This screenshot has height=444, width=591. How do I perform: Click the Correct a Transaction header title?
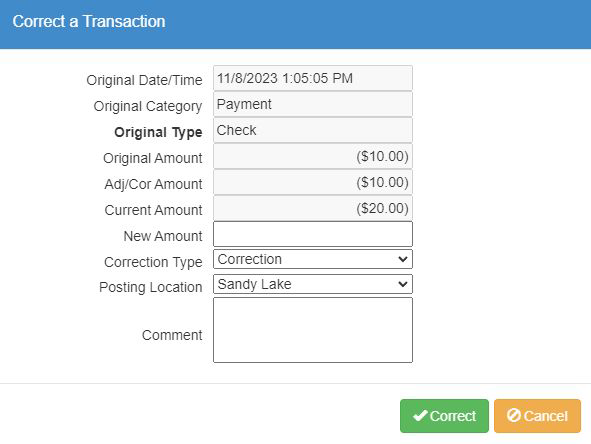[89, 21]
